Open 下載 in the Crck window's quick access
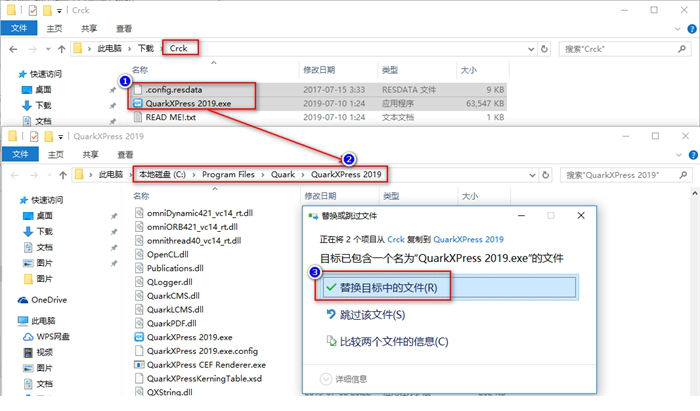The width and height of the screenshot is (700, 411). click(x=43, y=105)
